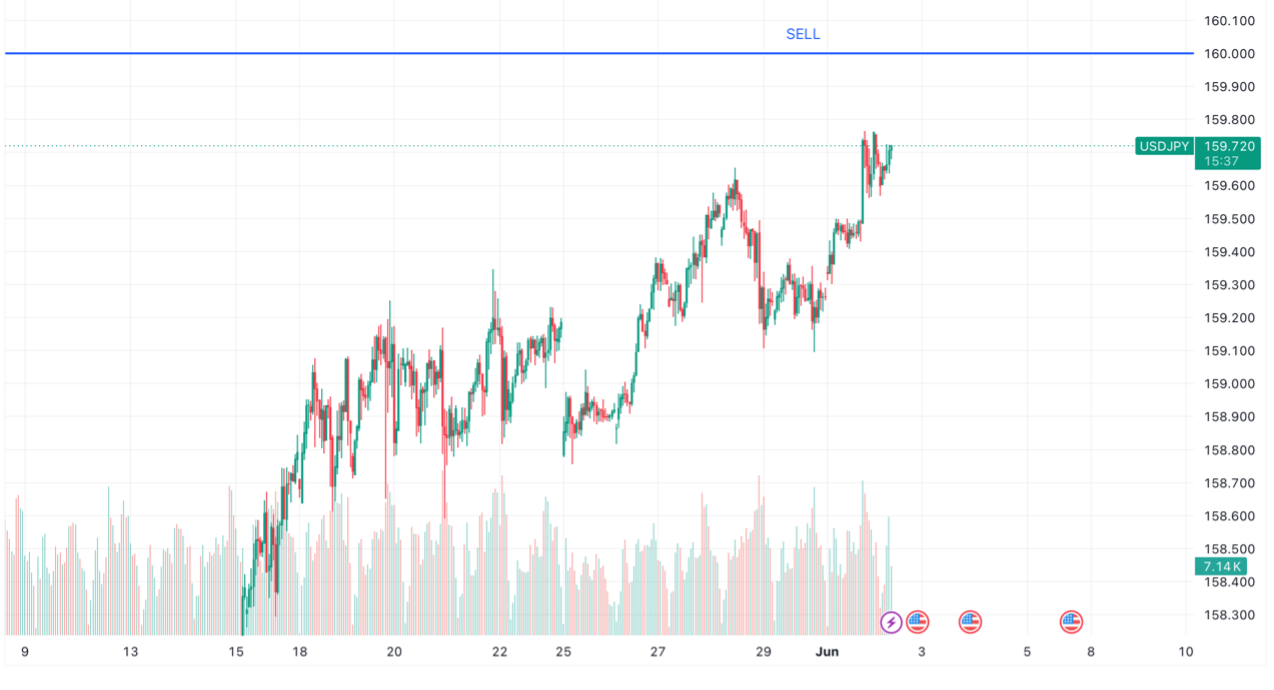Image resolution: width=1274 pixels, height=690 pixels.
Task: Click date 25 on the time axis
Action: point(564,652)
